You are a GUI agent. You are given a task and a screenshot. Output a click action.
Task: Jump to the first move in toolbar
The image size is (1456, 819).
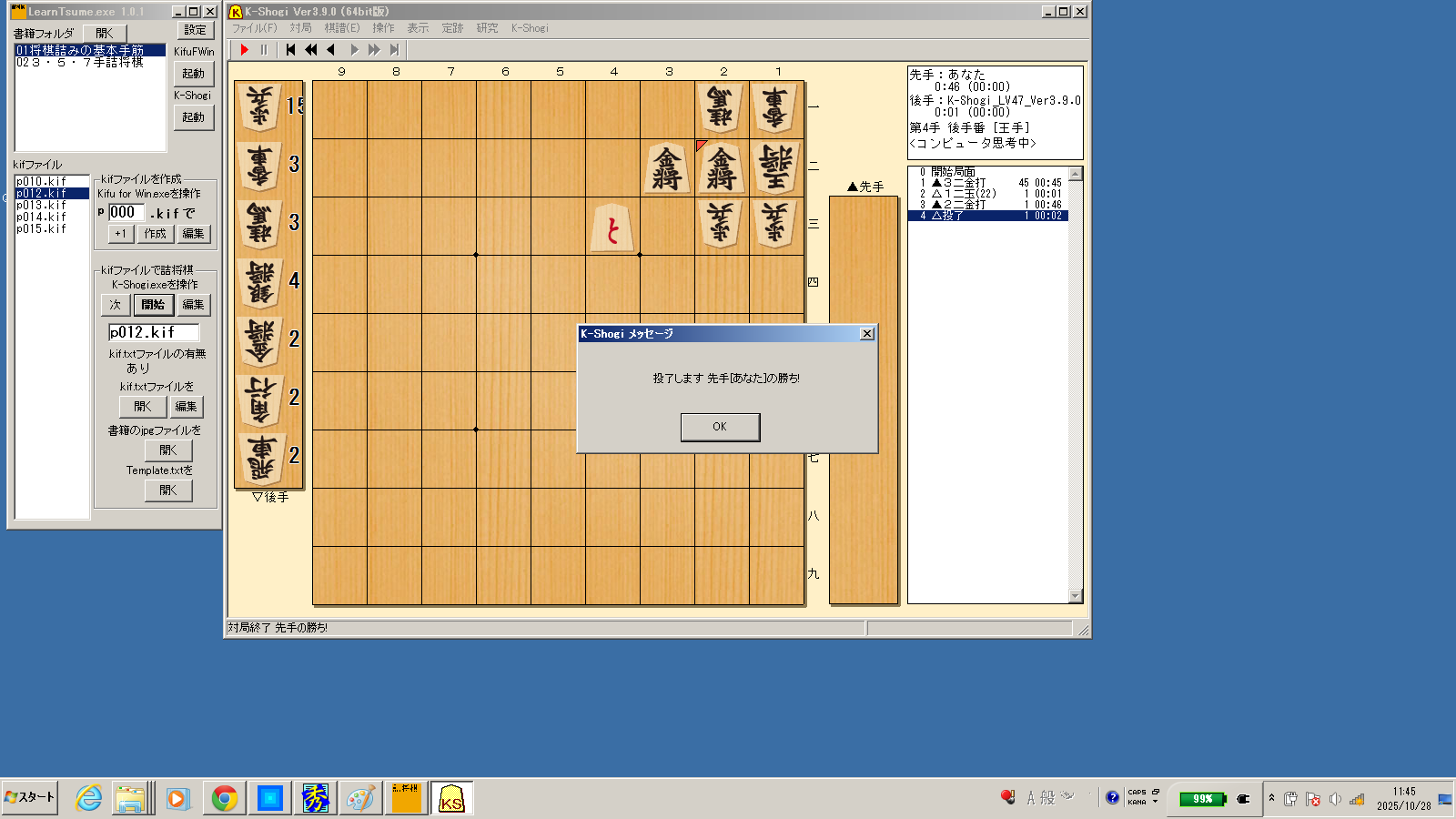click(290, 50)
